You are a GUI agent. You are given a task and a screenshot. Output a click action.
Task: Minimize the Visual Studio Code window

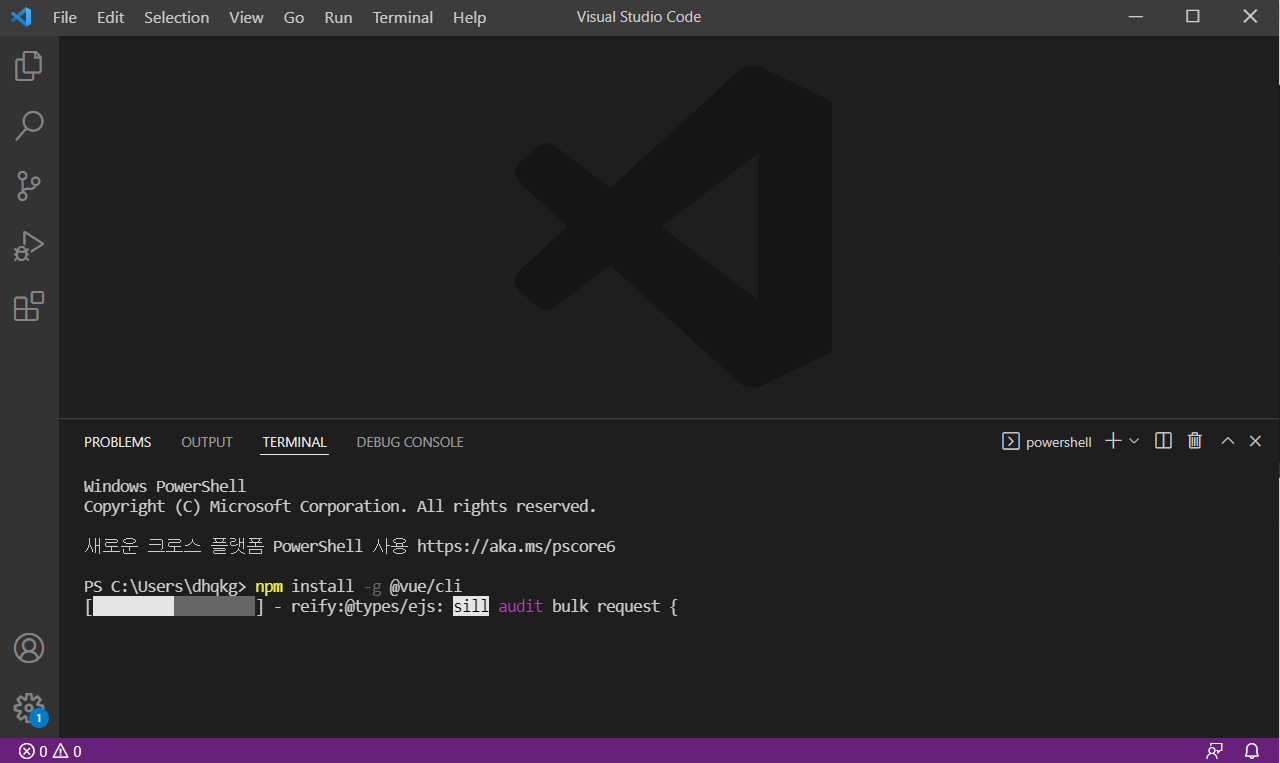point(1134,17)
